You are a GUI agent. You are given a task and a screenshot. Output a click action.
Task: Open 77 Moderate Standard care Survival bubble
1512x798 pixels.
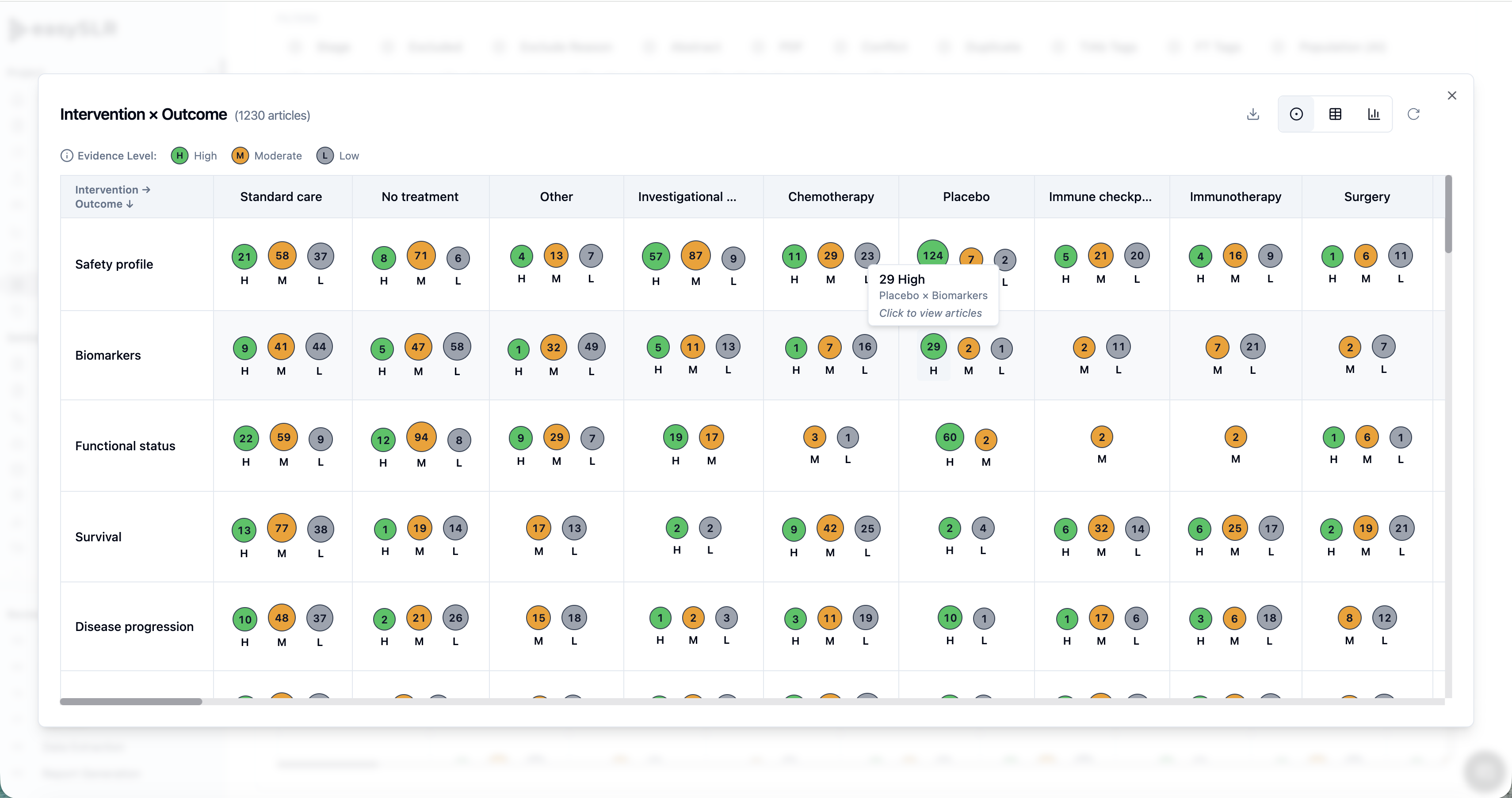coord(282,528)
